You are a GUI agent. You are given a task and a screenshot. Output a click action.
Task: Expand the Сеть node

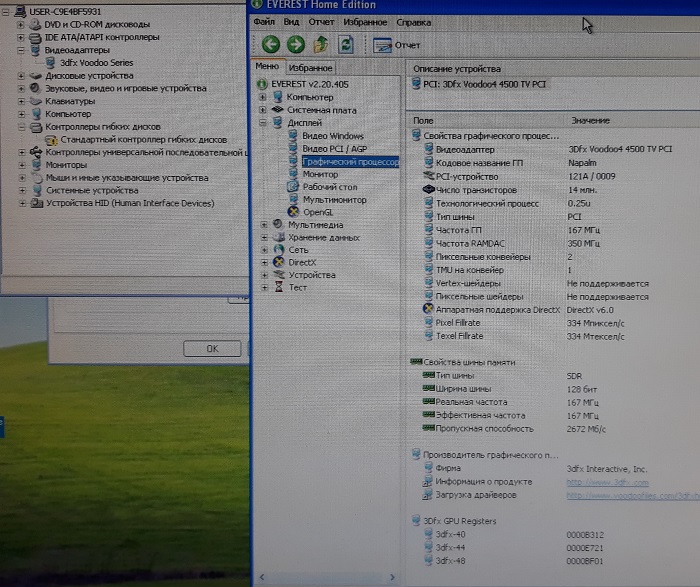point(264,250)
